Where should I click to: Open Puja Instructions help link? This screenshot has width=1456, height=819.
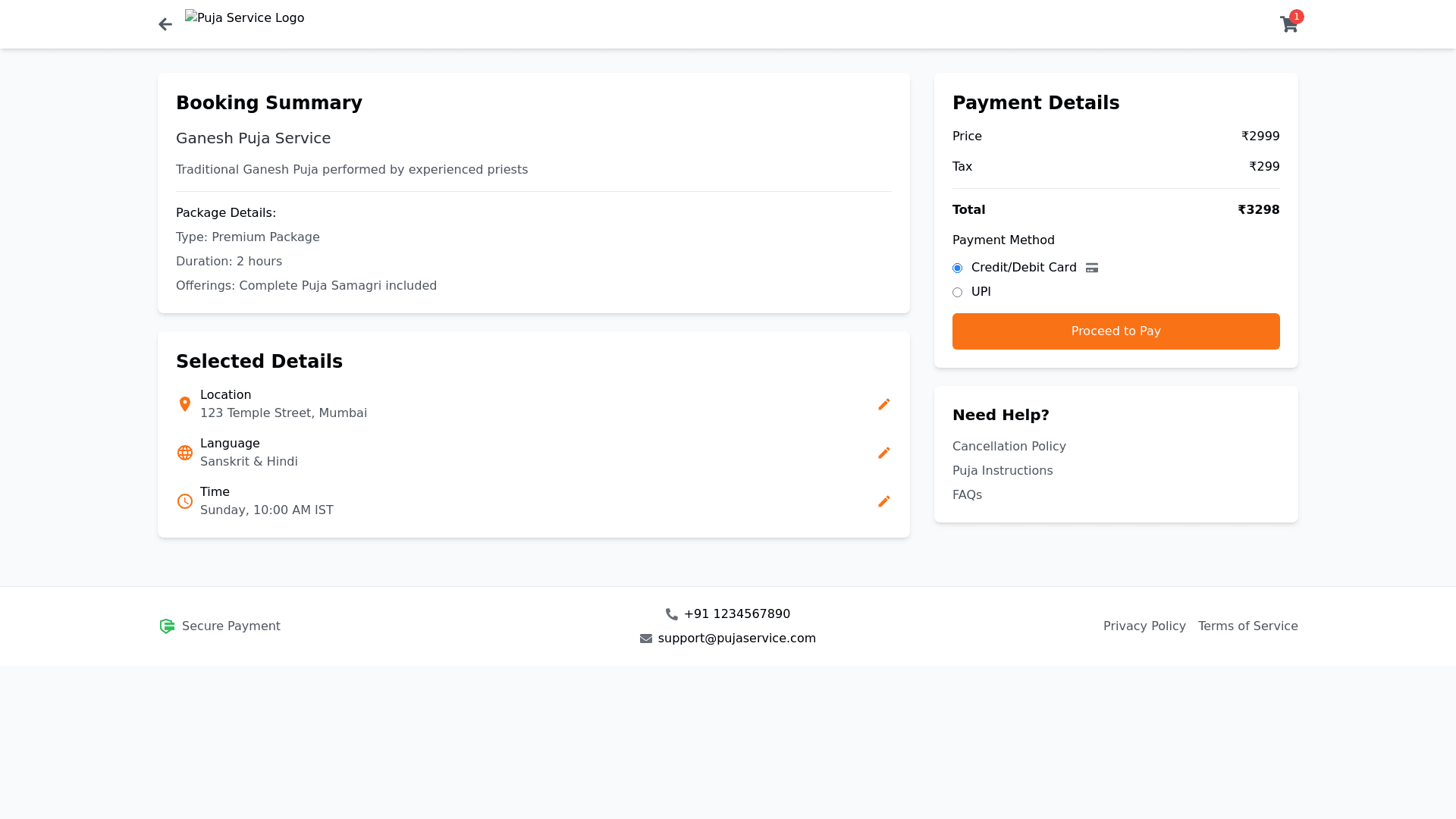point(1002,471)
